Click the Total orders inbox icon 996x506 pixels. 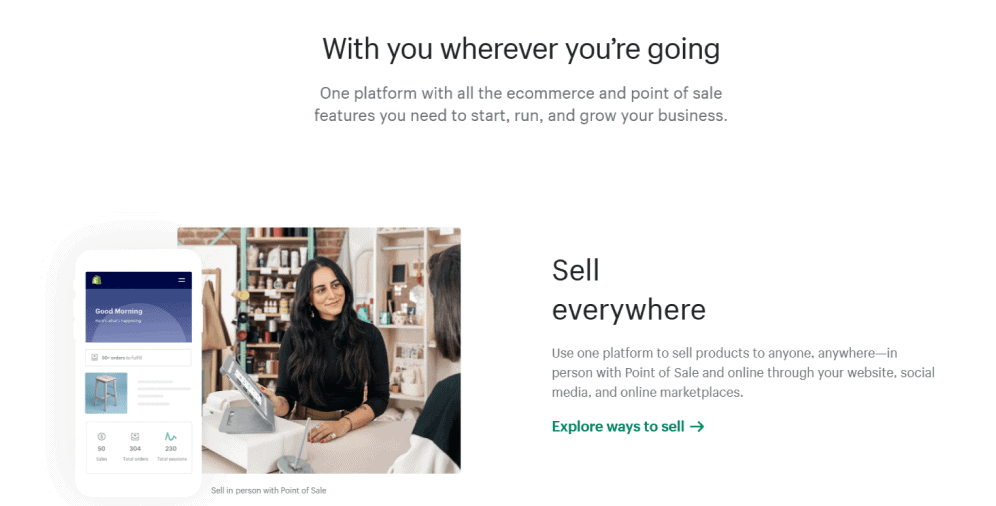135,437
